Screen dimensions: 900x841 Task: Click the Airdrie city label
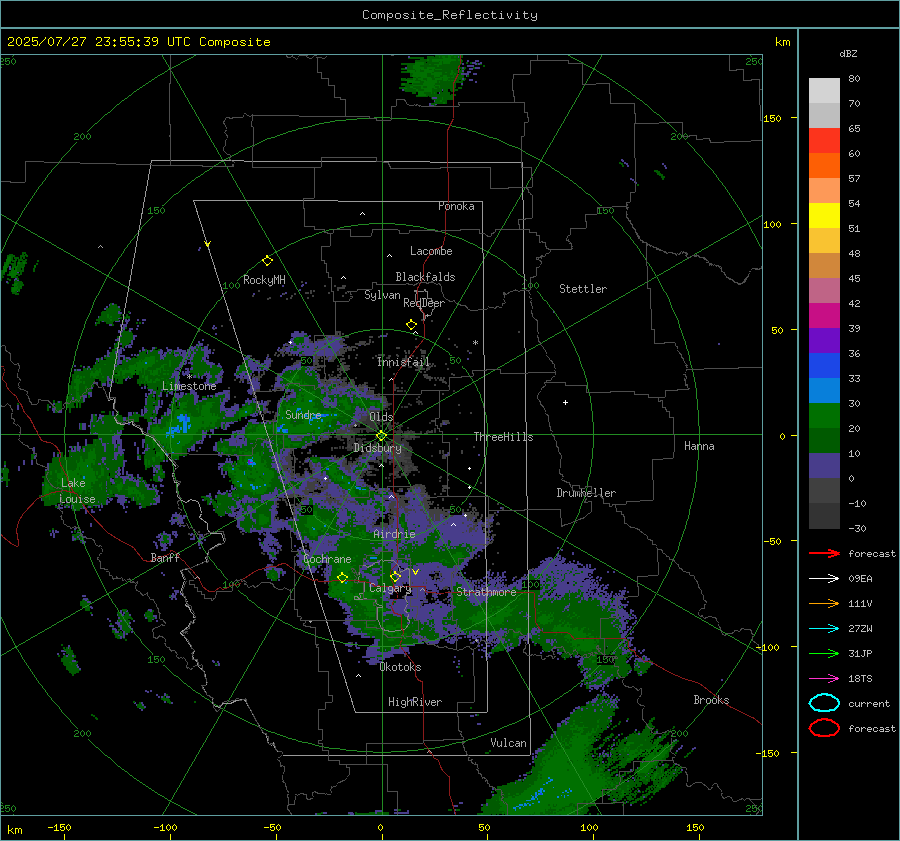pyautogui.click(x=394, y=534)
